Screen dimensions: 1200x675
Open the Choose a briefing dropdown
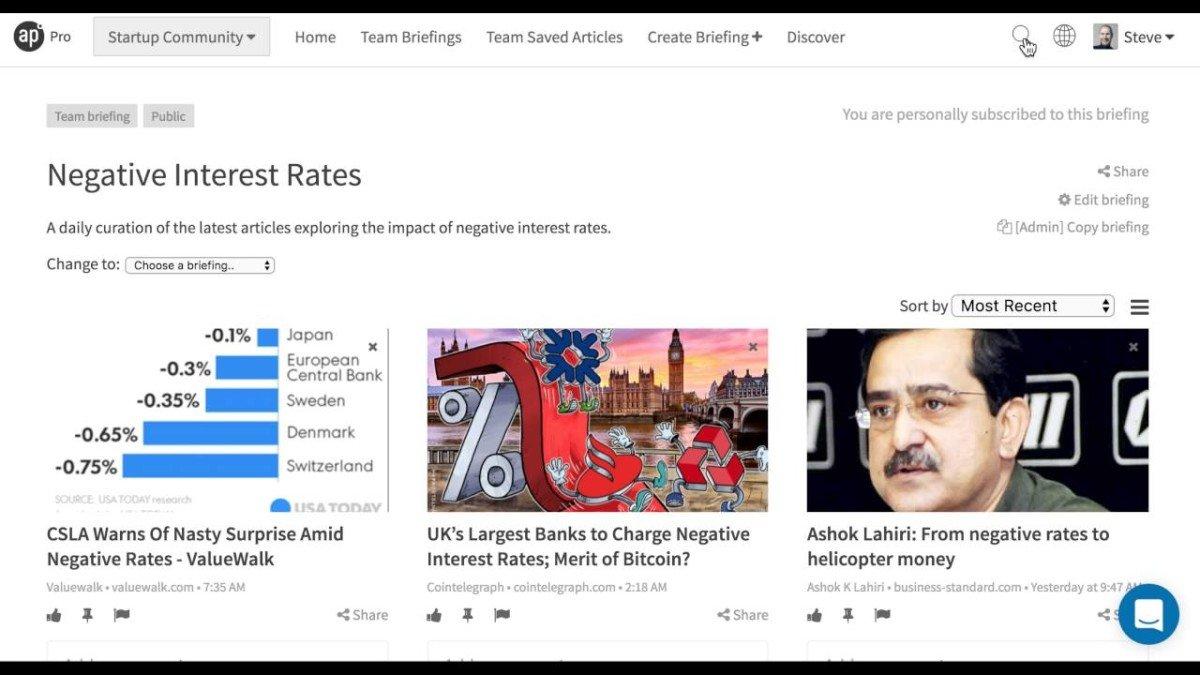coord(200,265)
